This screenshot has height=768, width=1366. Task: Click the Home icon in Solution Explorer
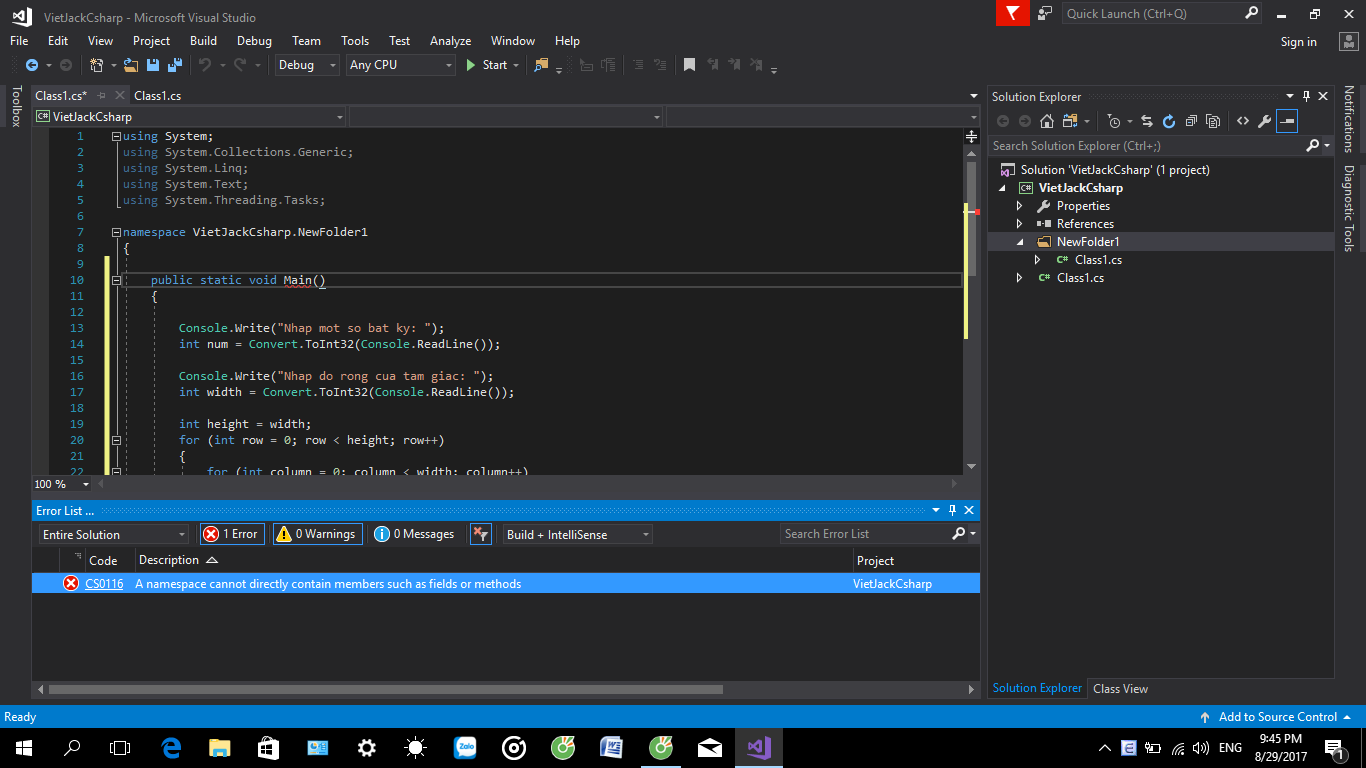click(x=1046, y=121)
